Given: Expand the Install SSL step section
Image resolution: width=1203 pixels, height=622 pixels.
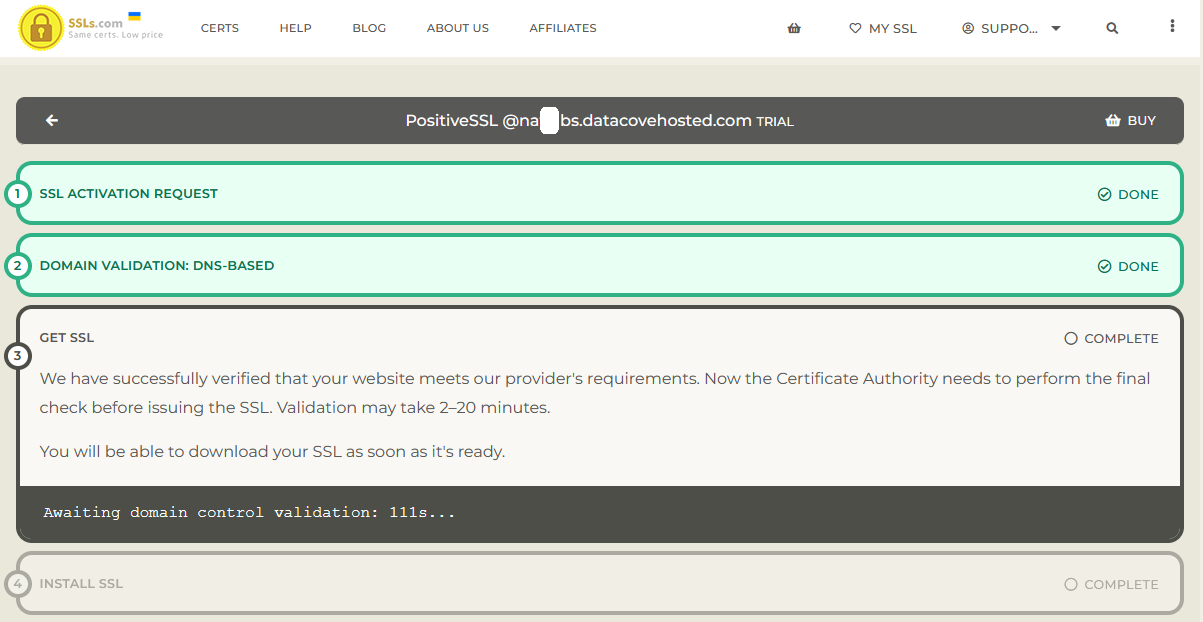Looking at the screenshot, I should pos(82,584).
